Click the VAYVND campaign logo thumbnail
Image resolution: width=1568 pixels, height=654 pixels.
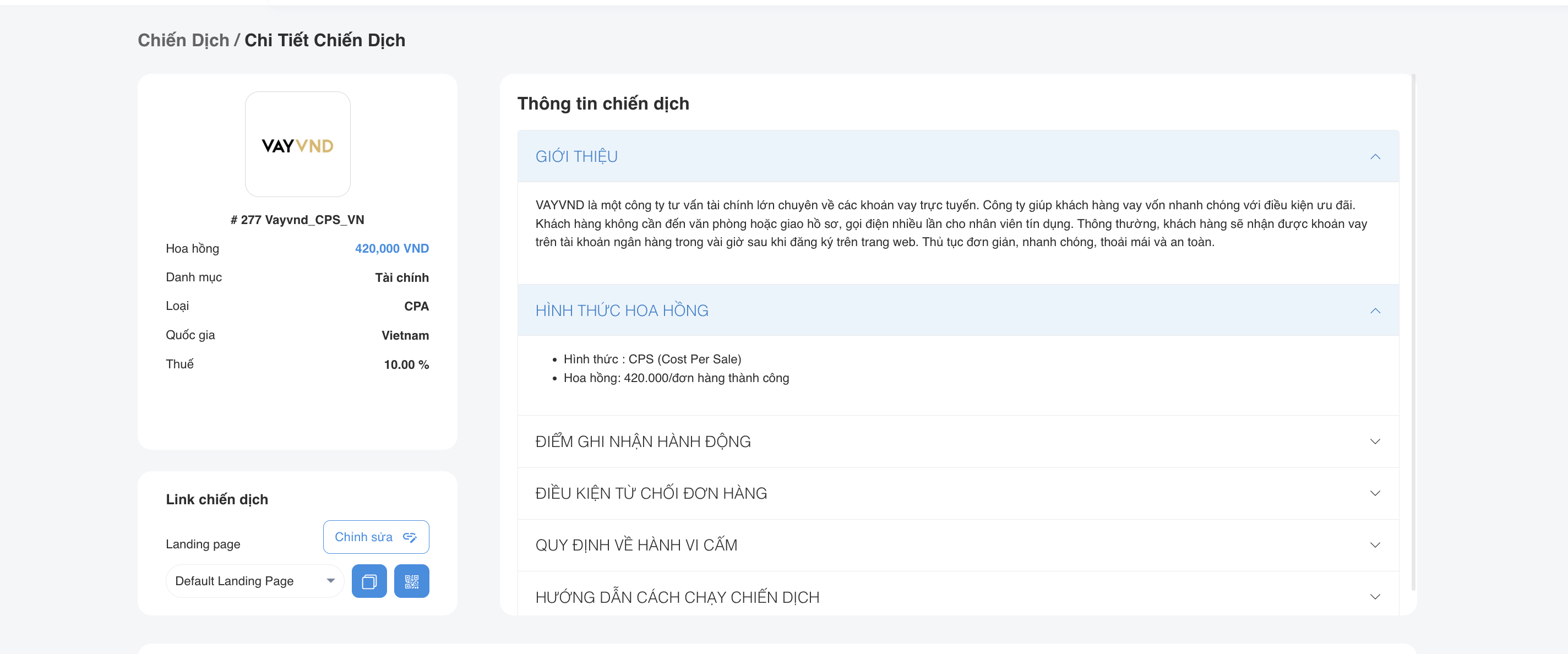[x=297, y=144]
